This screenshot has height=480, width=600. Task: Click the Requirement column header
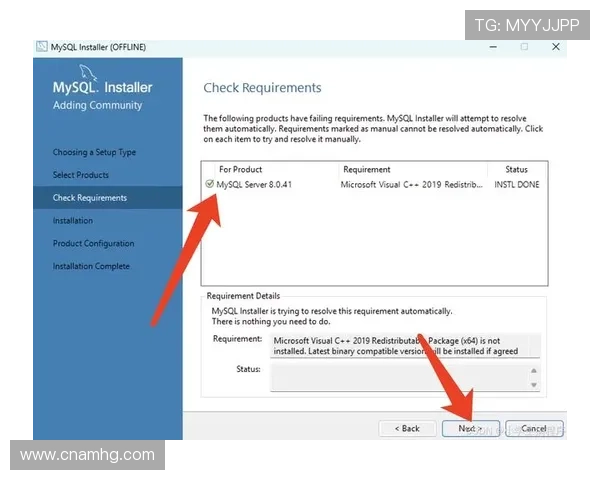click(x=366, y=169)
